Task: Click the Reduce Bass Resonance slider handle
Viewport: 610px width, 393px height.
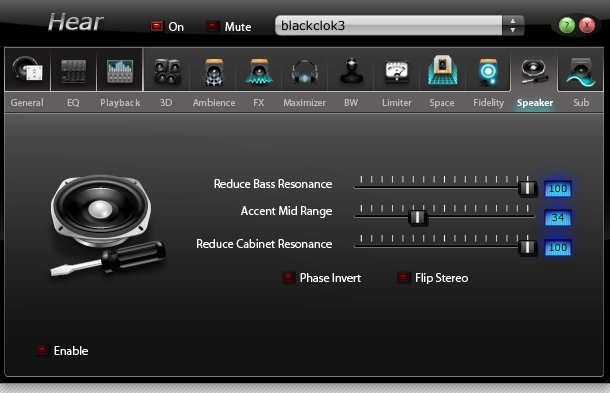Action: pyautogui.click(x=528, y=189)
